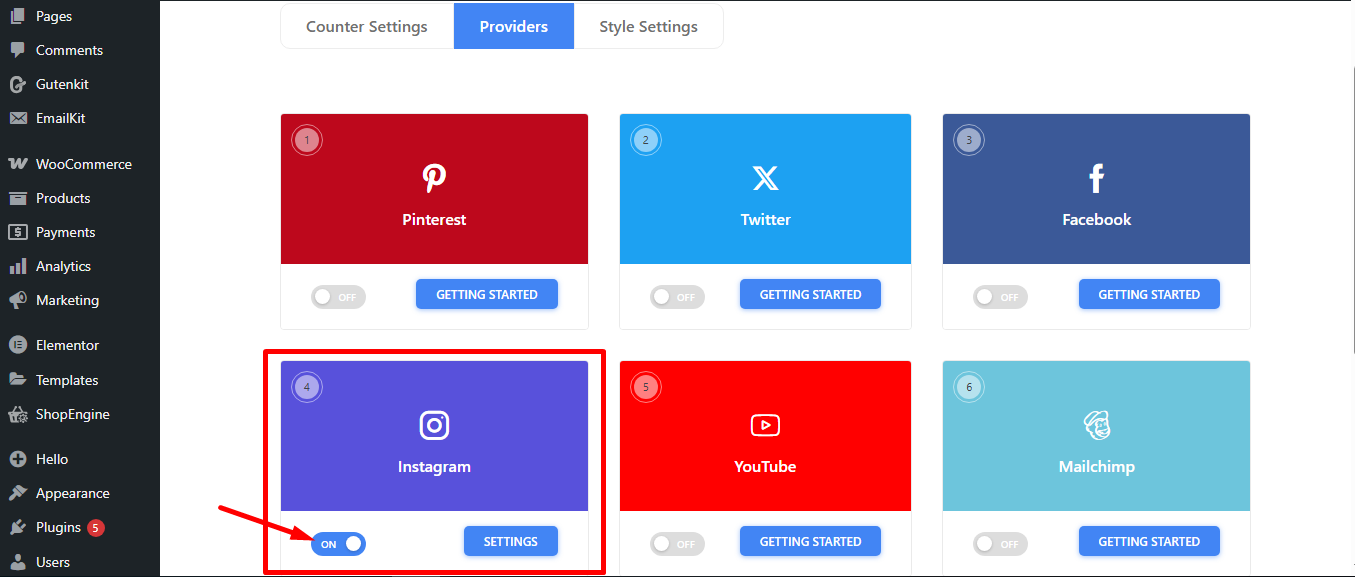Select the Providers tab

pos(514,27)
